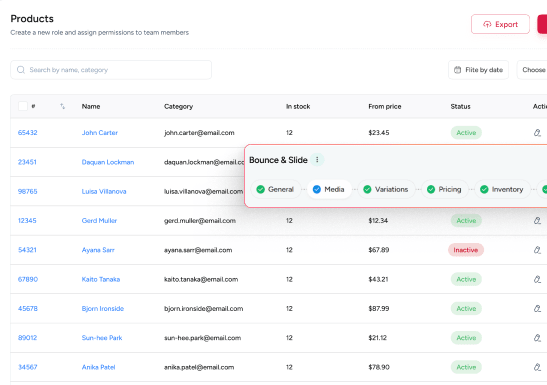Click the Name column header
The height and width of the screenshot is (385, 547).
coord(91,106)
